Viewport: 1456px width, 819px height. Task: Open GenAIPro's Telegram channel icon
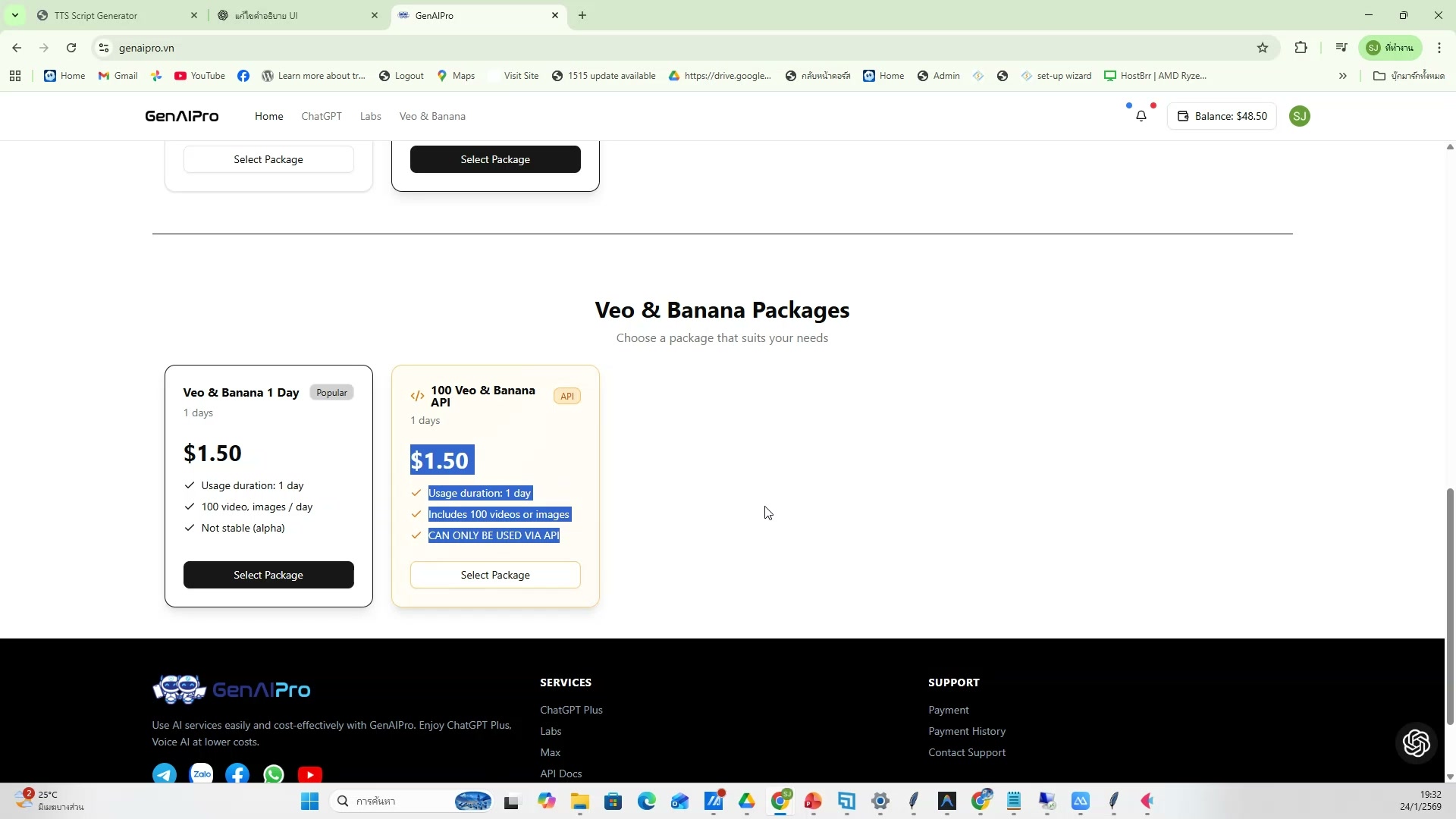click(x=164, y=774)
